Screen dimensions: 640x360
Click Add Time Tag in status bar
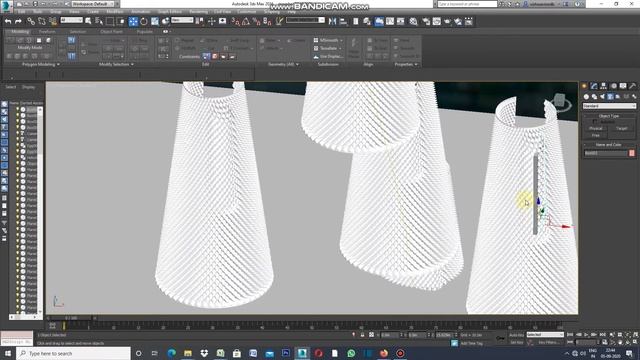[472, 343]
